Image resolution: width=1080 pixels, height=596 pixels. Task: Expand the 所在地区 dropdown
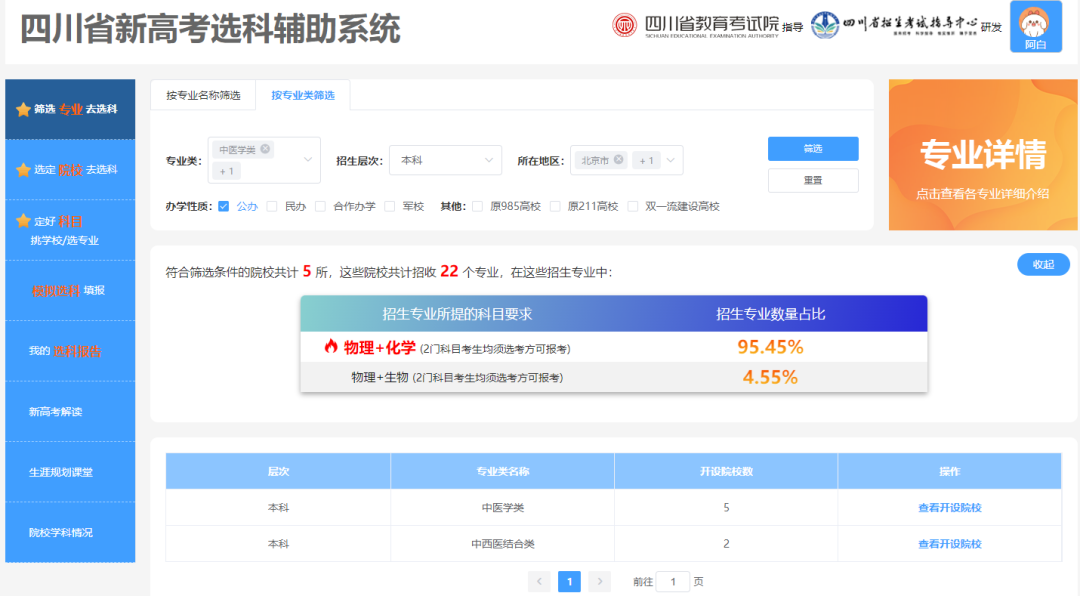(669, 160)
